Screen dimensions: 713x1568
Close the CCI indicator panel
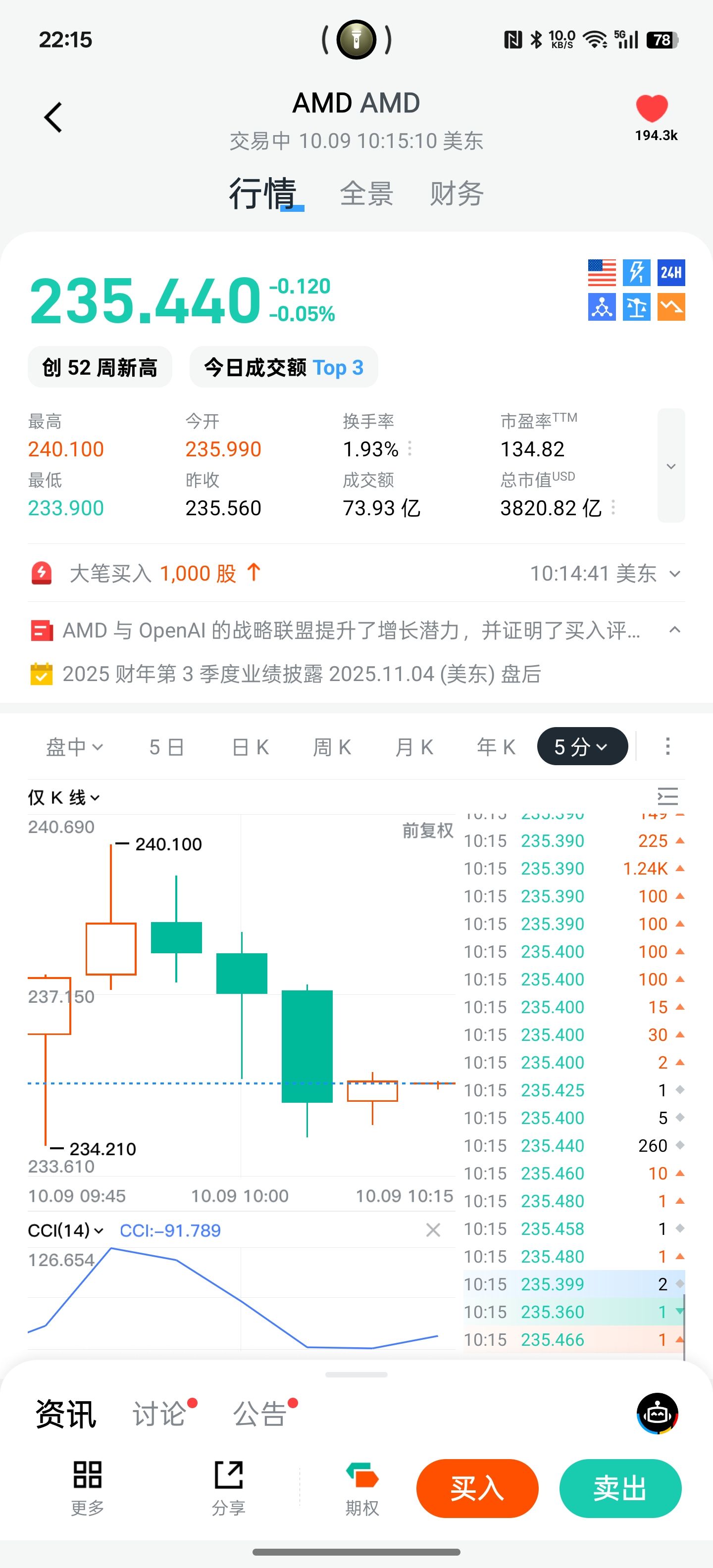[x=433, y=1231]
